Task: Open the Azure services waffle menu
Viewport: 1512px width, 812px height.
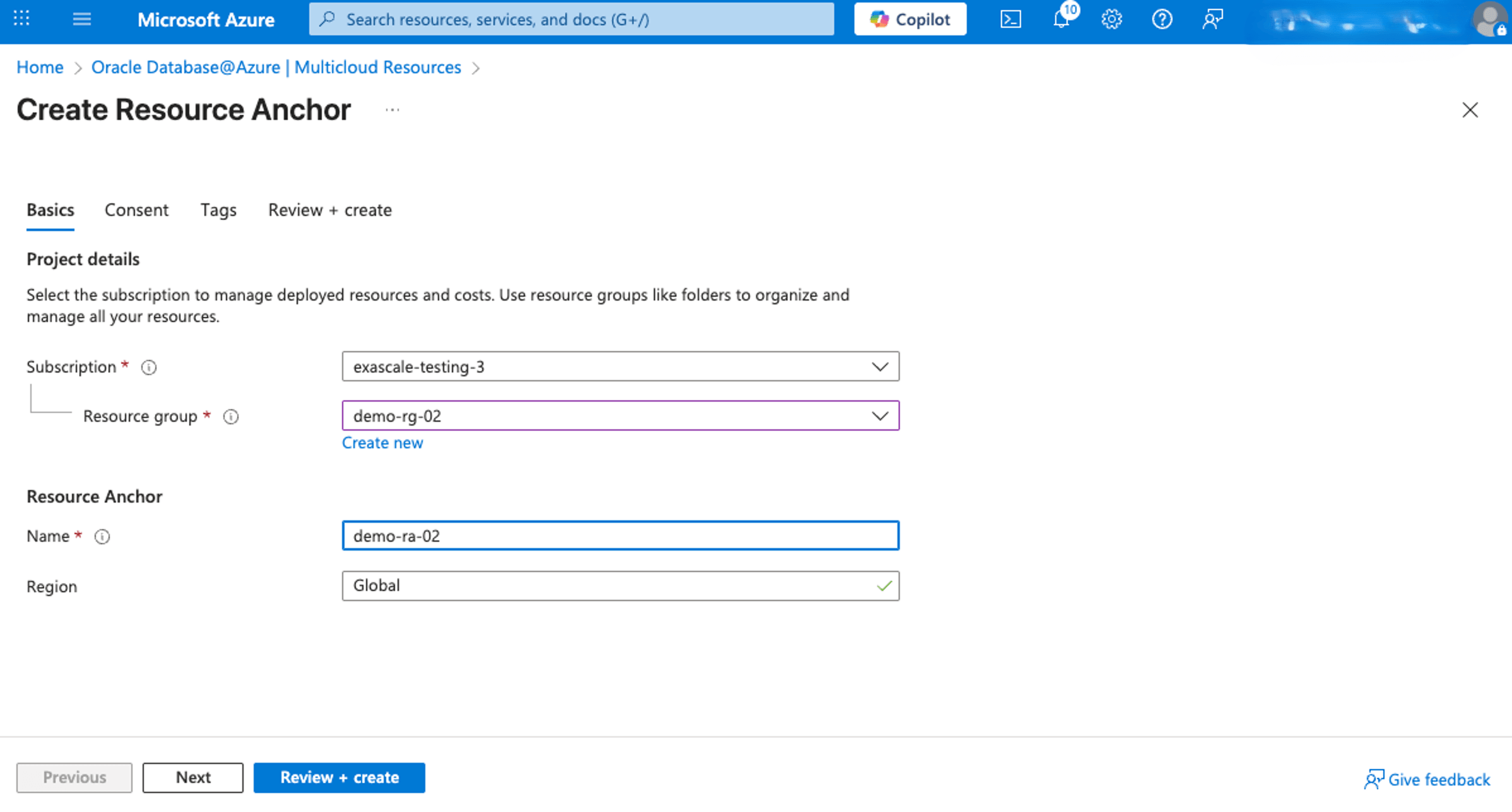Action: tap(21, 19)
